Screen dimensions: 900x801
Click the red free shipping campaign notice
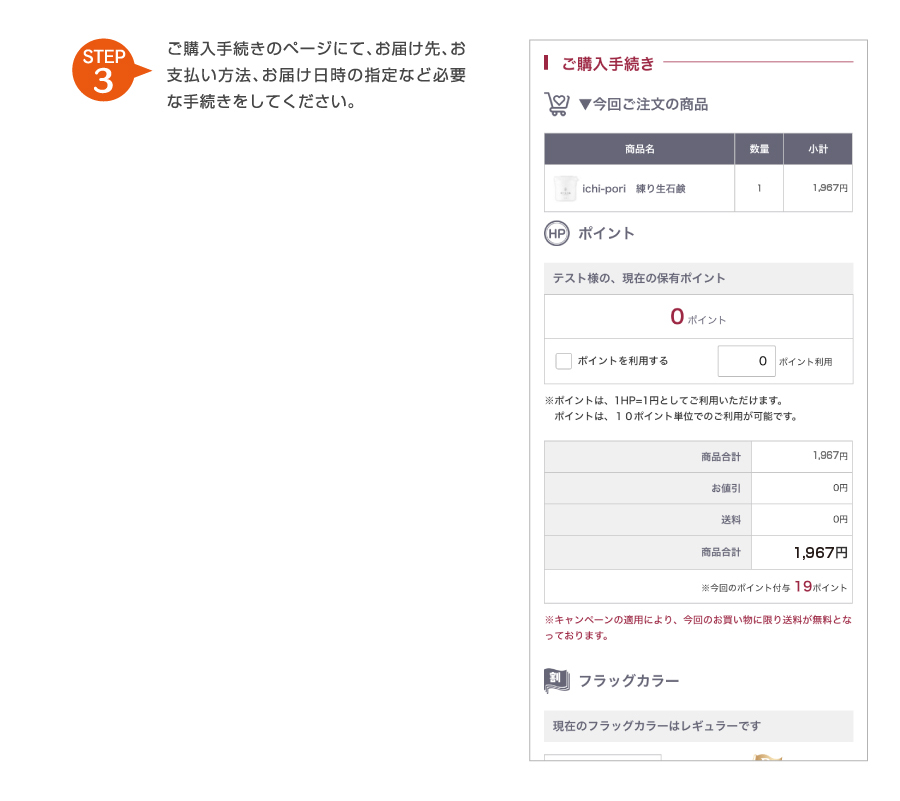coord(698,628)
